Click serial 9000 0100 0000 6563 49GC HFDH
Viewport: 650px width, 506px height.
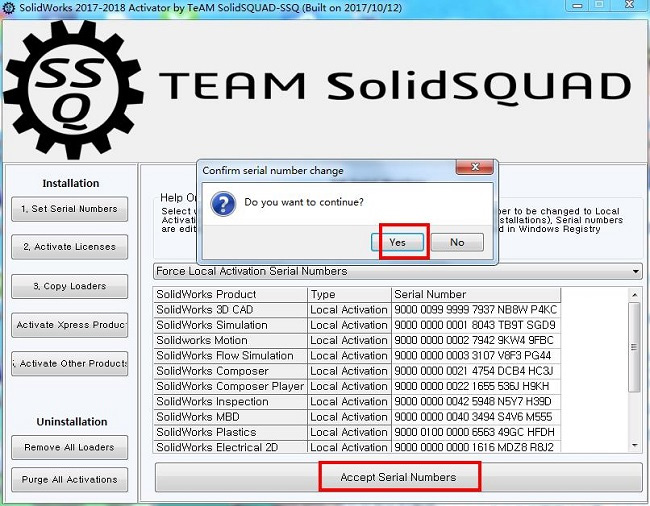[x=476, y=432]
